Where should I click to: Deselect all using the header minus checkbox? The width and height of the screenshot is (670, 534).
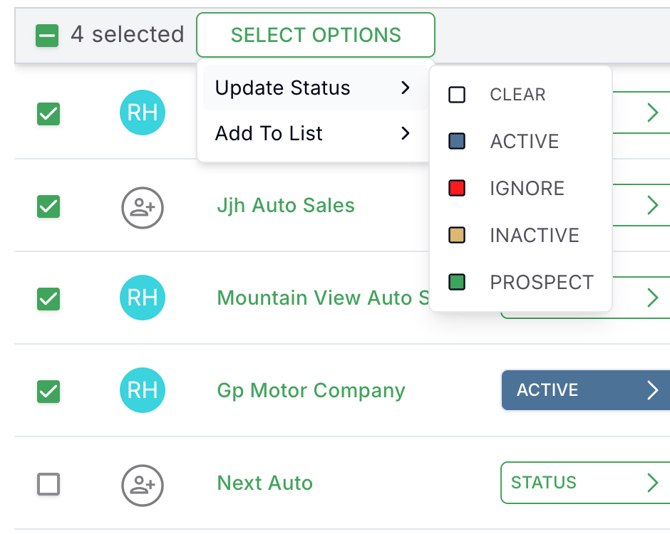point(47,35)
